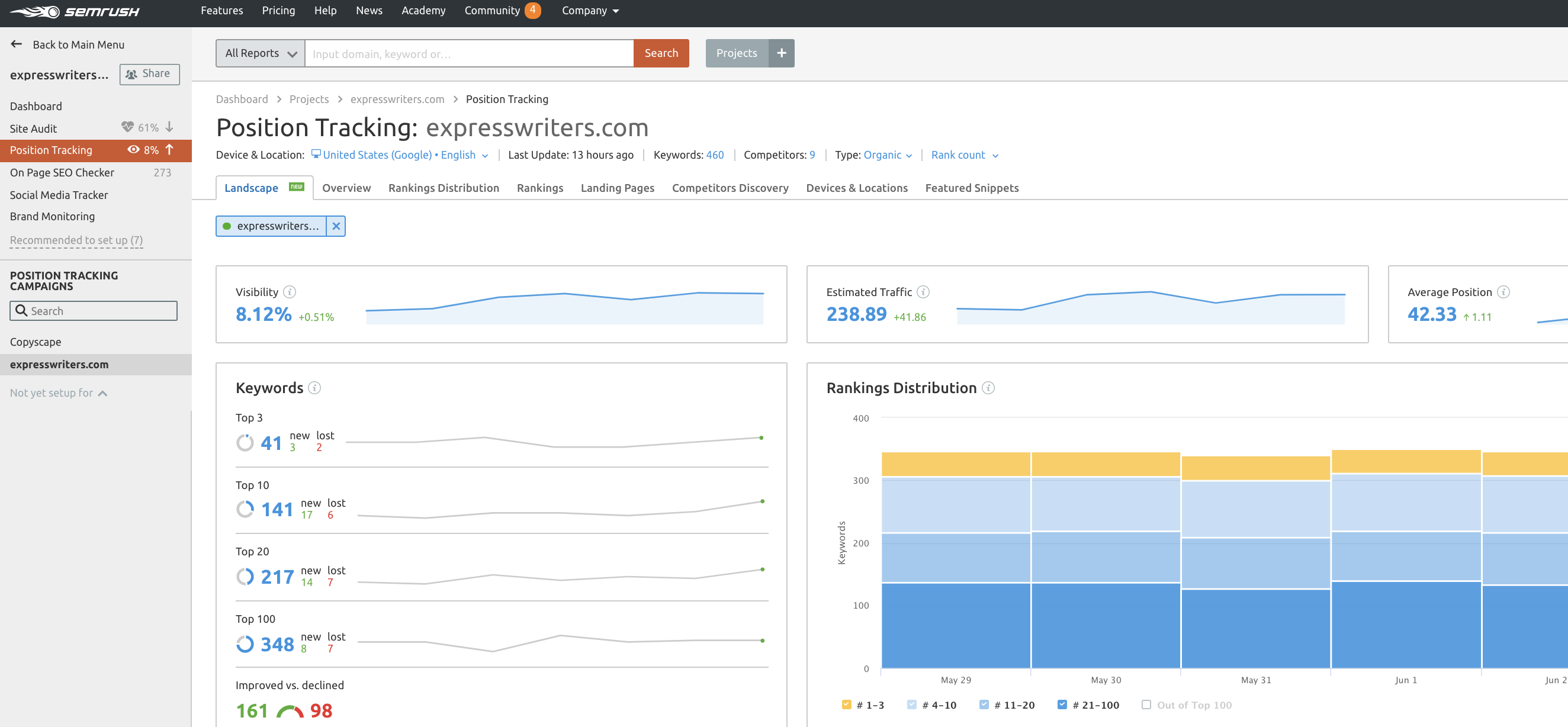The width and height of the screenshot is (1568, 727).
Task: Toggle the # 21-100 legend checkbox
Action: (x=1062, y=705)
